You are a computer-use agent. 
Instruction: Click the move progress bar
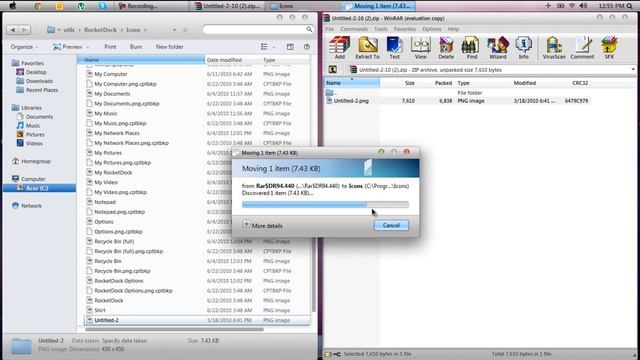click(x=325, y=204)
